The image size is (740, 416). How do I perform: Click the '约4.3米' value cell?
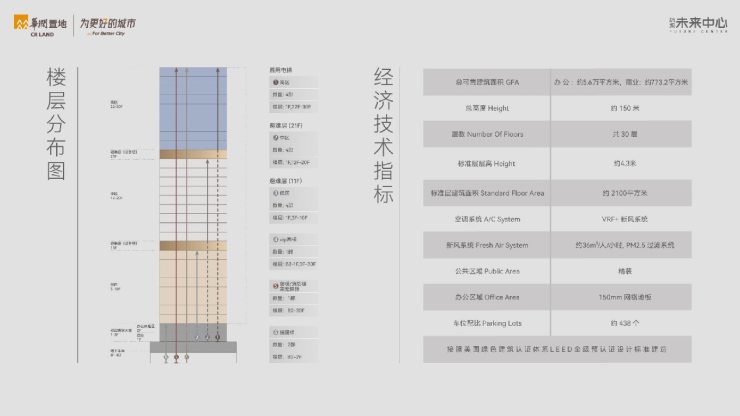tap(621, 163)
